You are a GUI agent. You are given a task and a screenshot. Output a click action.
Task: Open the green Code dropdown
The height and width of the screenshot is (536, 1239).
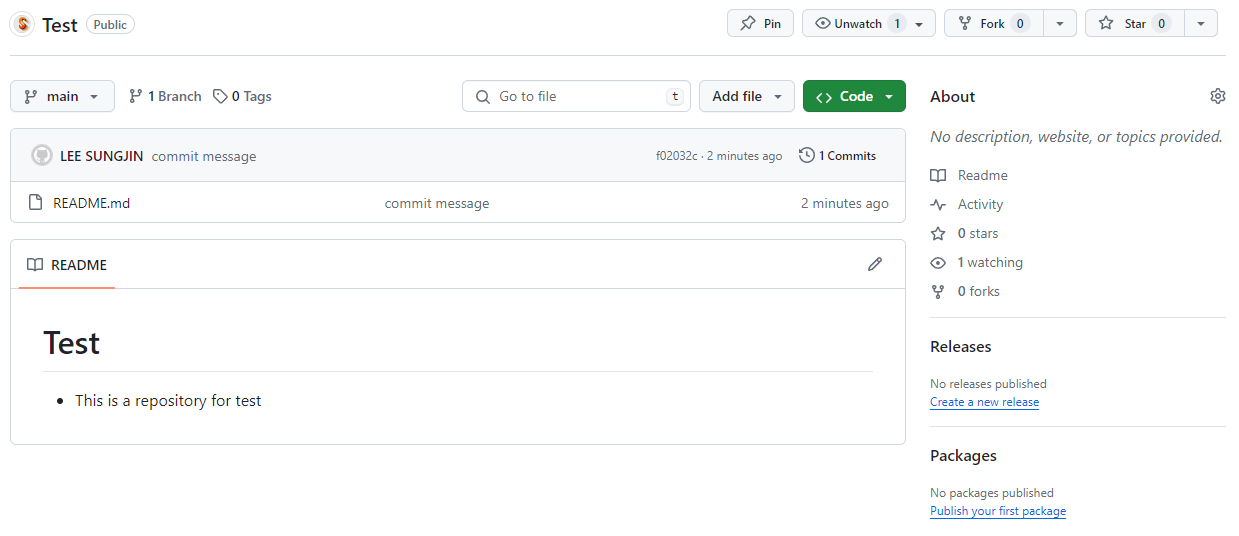854,96
